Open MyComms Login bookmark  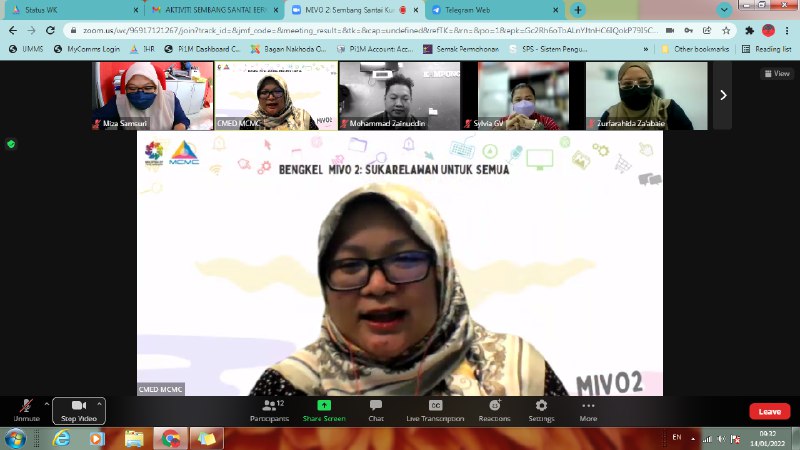87,49
